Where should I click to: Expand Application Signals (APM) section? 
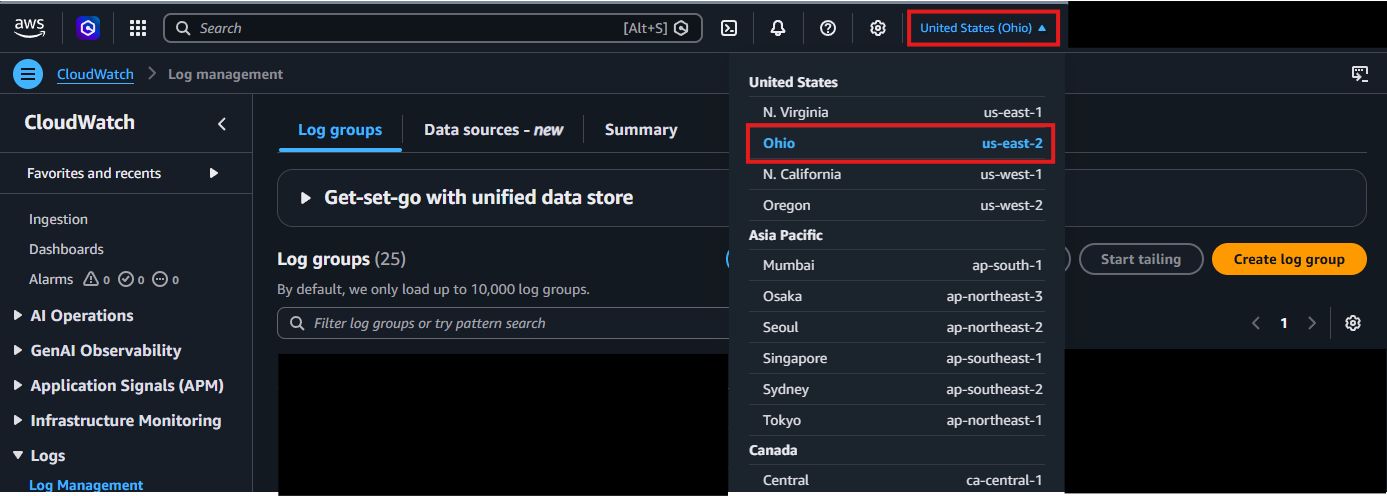[18, 386]
